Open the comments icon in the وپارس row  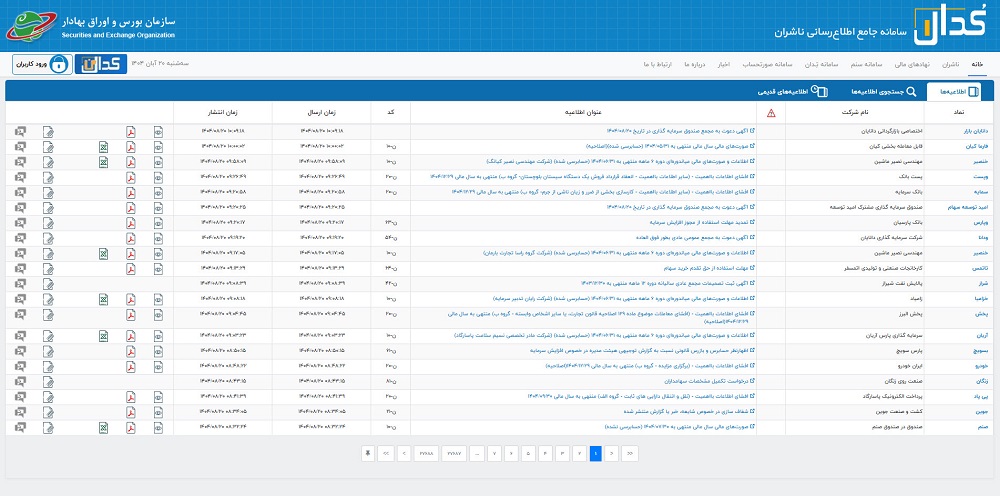pyautogui.click(x=20, y=223)
